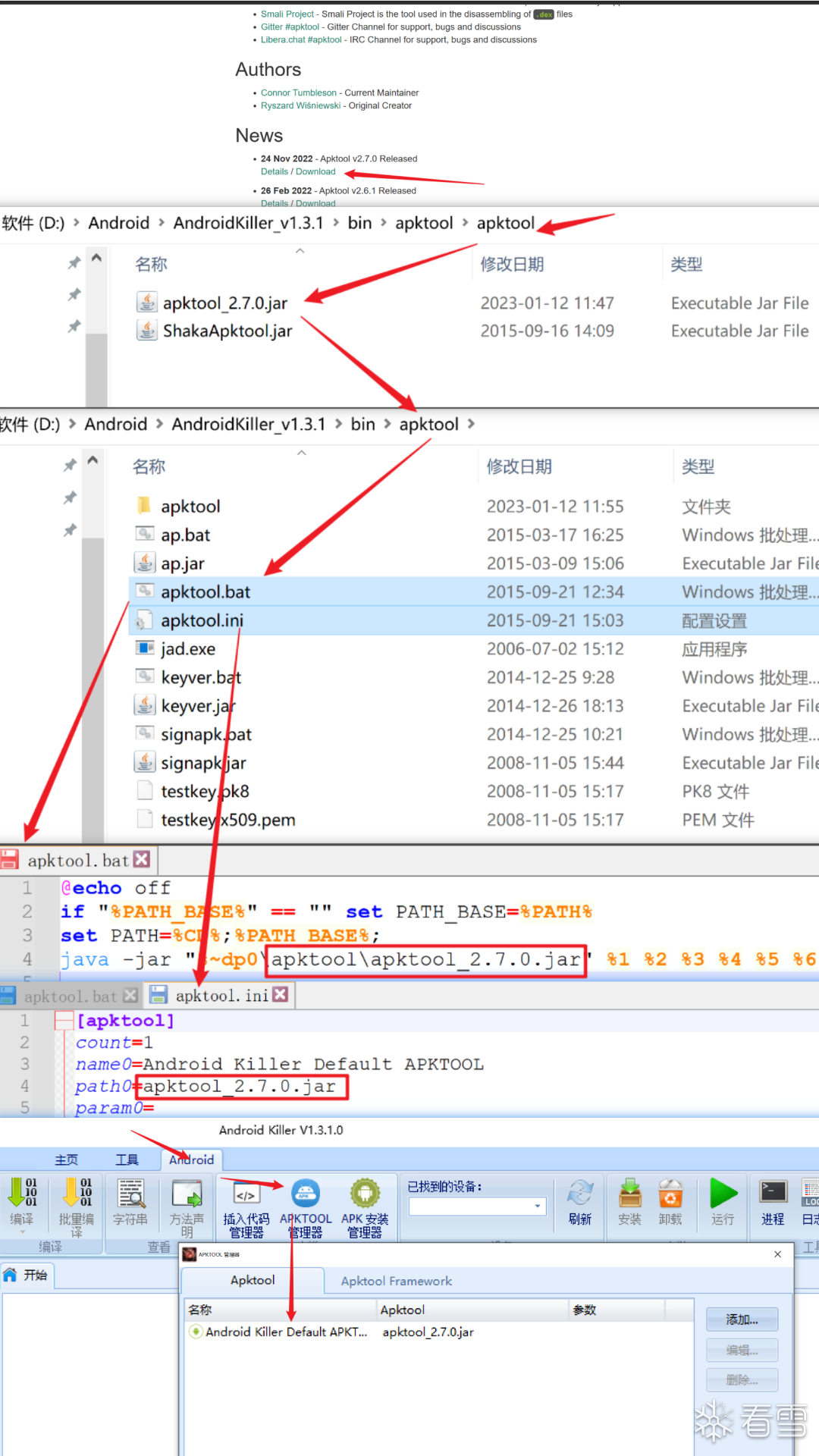Open Download link under 24 Nov 2022 release
Screen dimensions: 819x1456
pyautogui.click(x=315, y=171)
